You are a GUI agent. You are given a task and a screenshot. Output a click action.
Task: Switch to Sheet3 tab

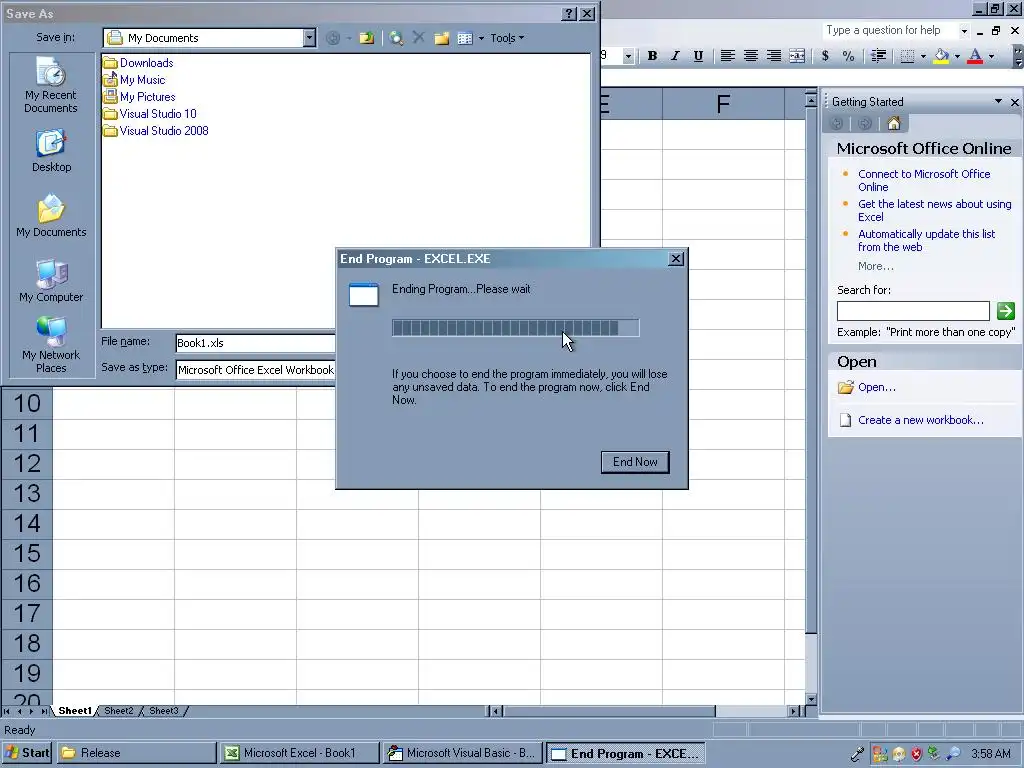tap(163, 711)
